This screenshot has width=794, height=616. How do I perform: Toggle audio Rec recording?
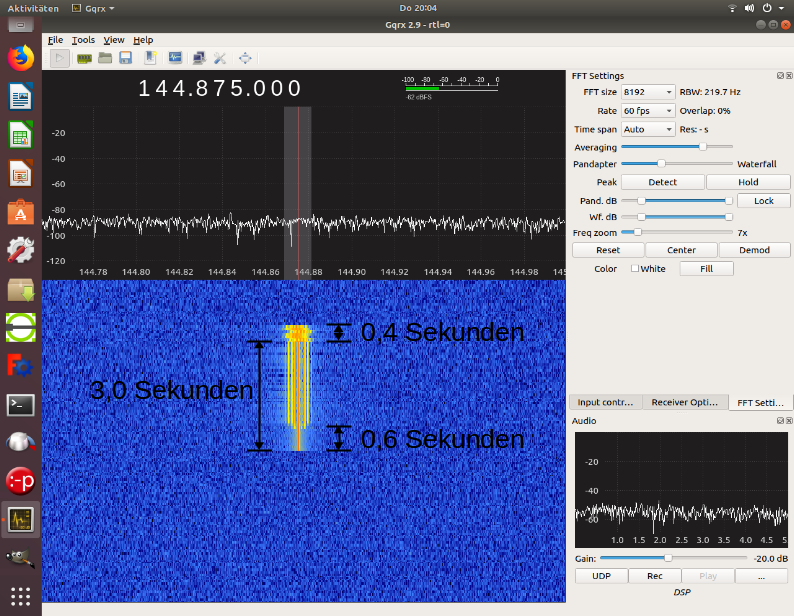[655, 576]
